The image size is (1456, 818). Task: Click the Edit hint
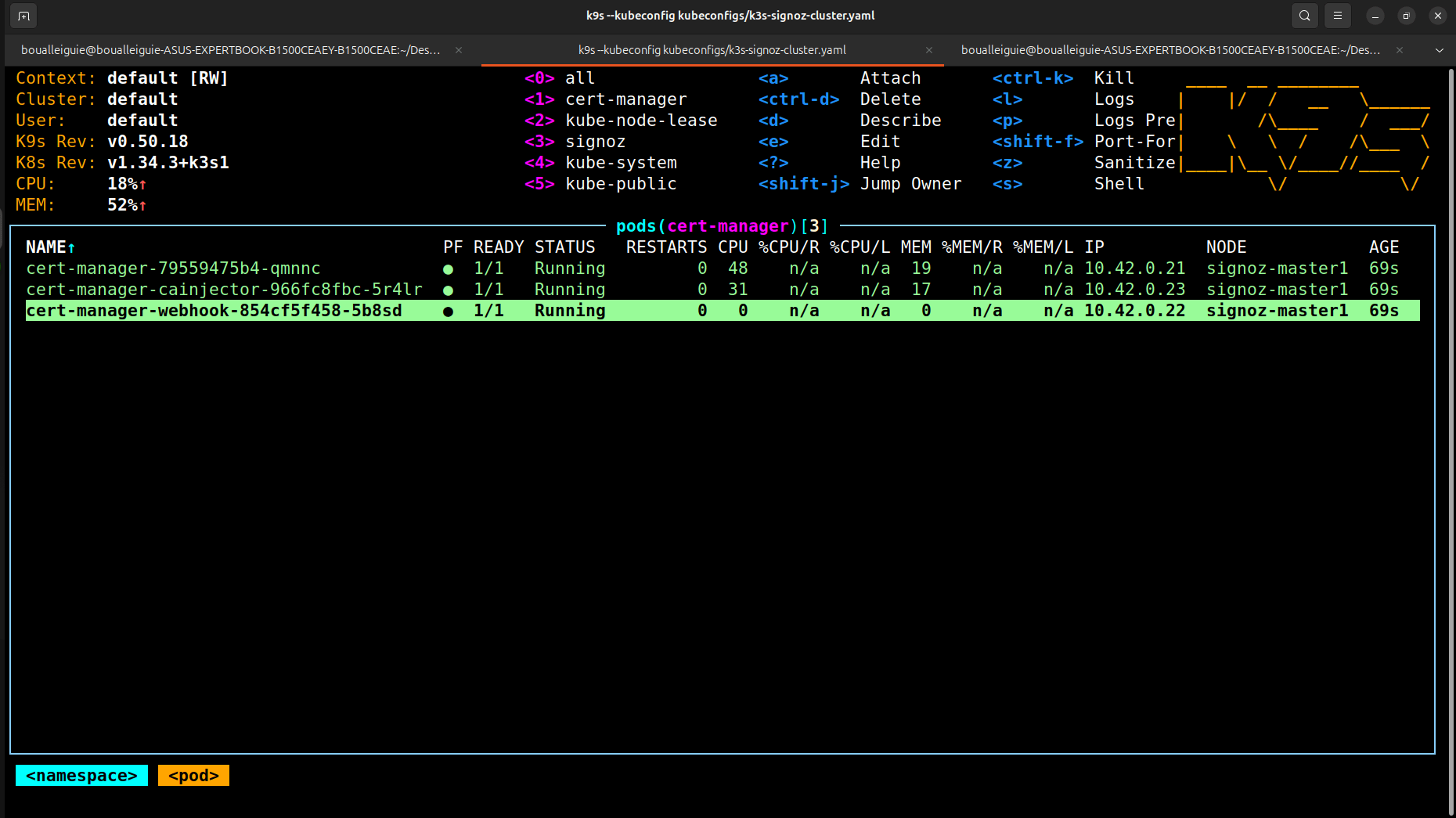[880, 142]
